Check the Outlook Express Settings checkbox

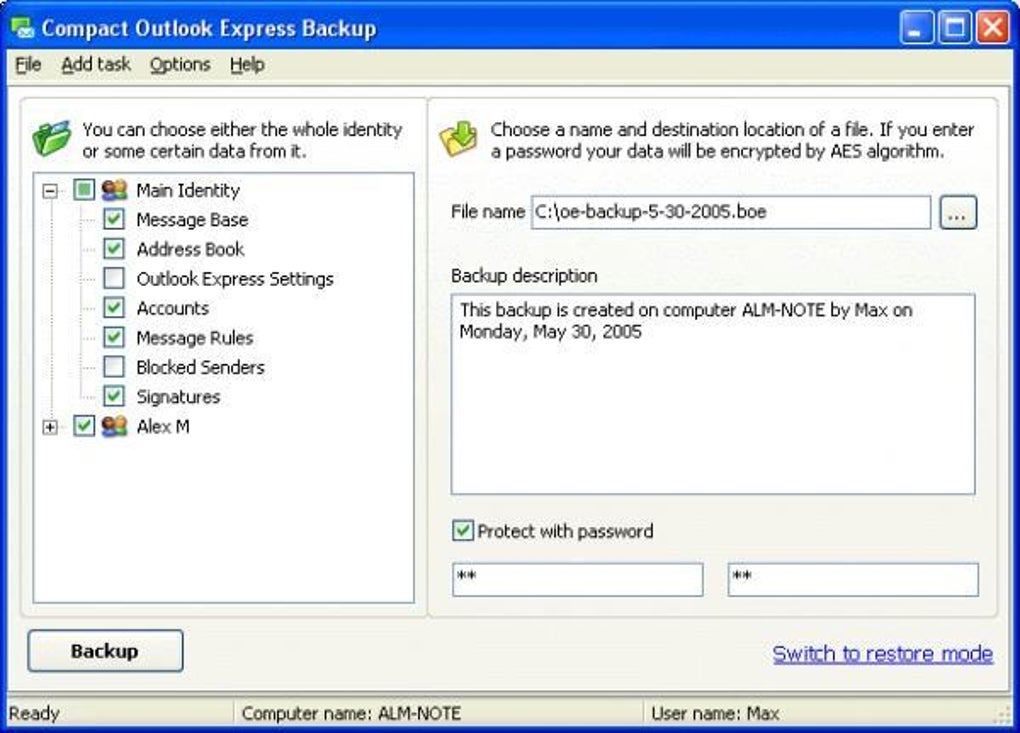tap(114, 278)
